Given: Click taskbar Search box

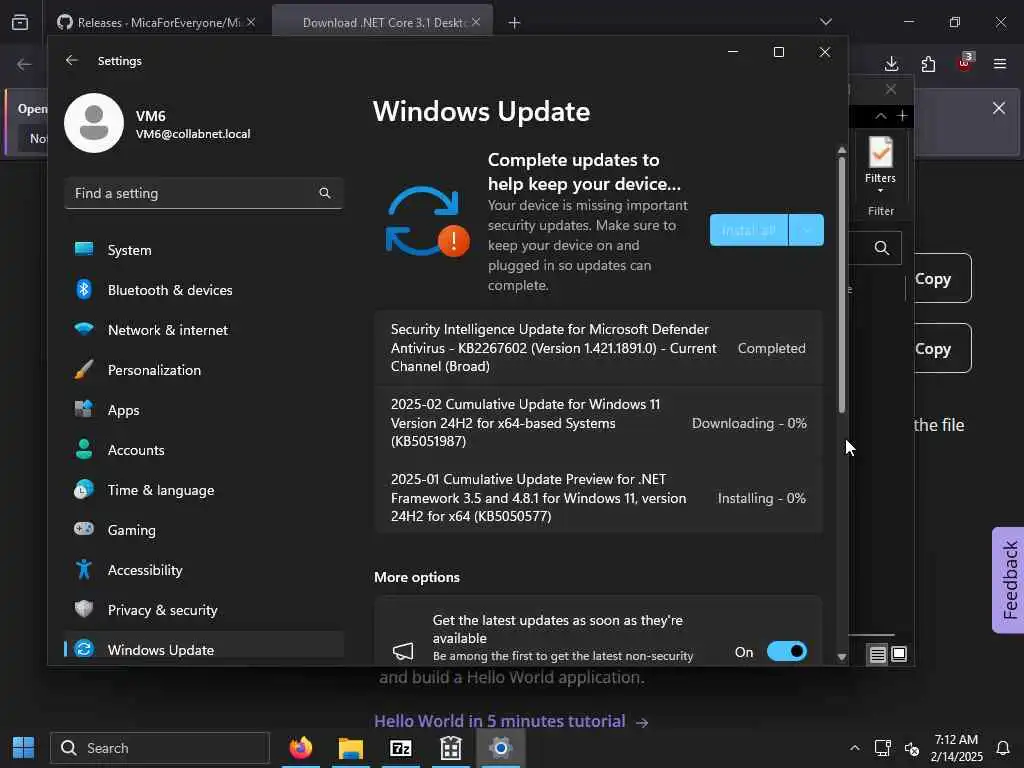Looking at the screenshot, I should [x=160, y=748].
